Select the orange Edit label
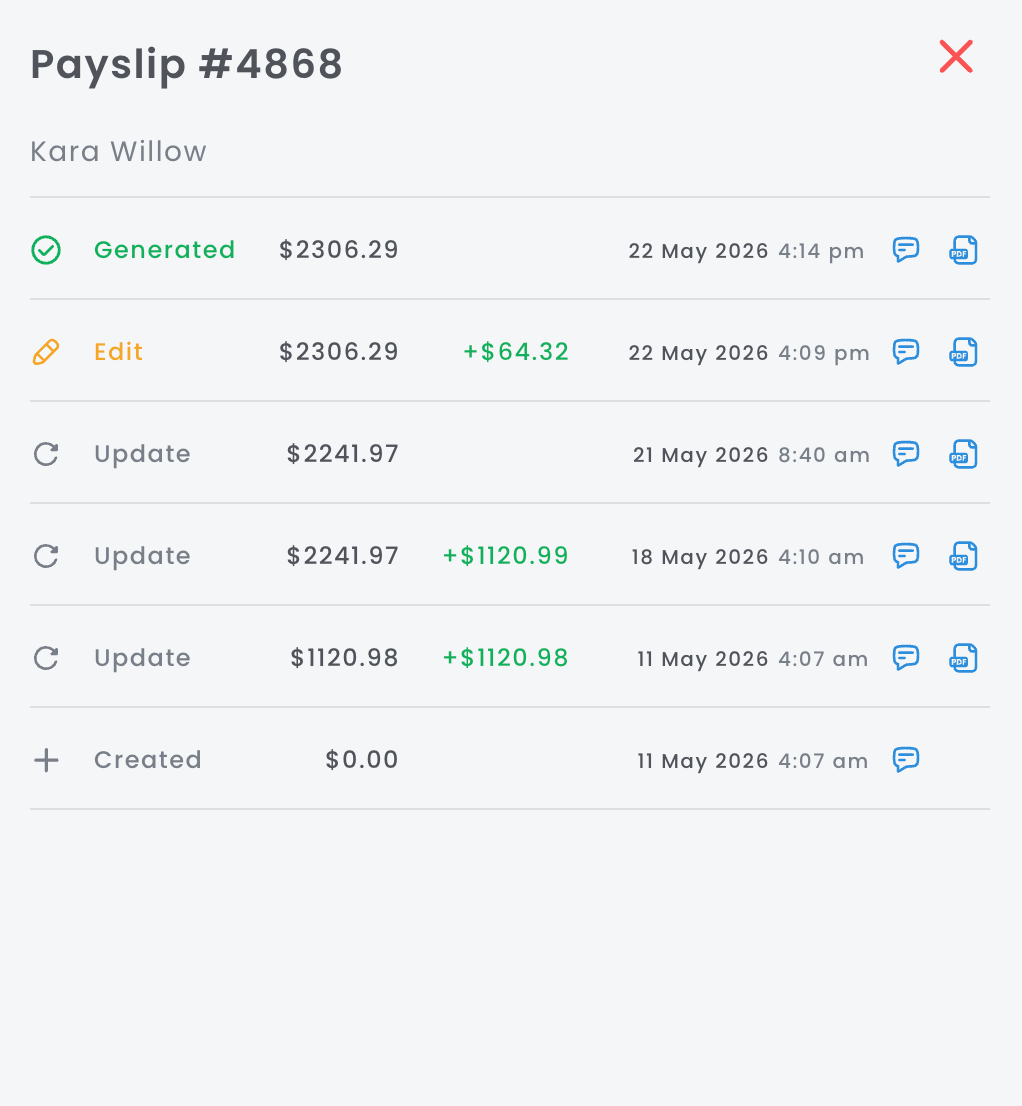This screenshot has width=1022, height=1106. tap(118, 351)
